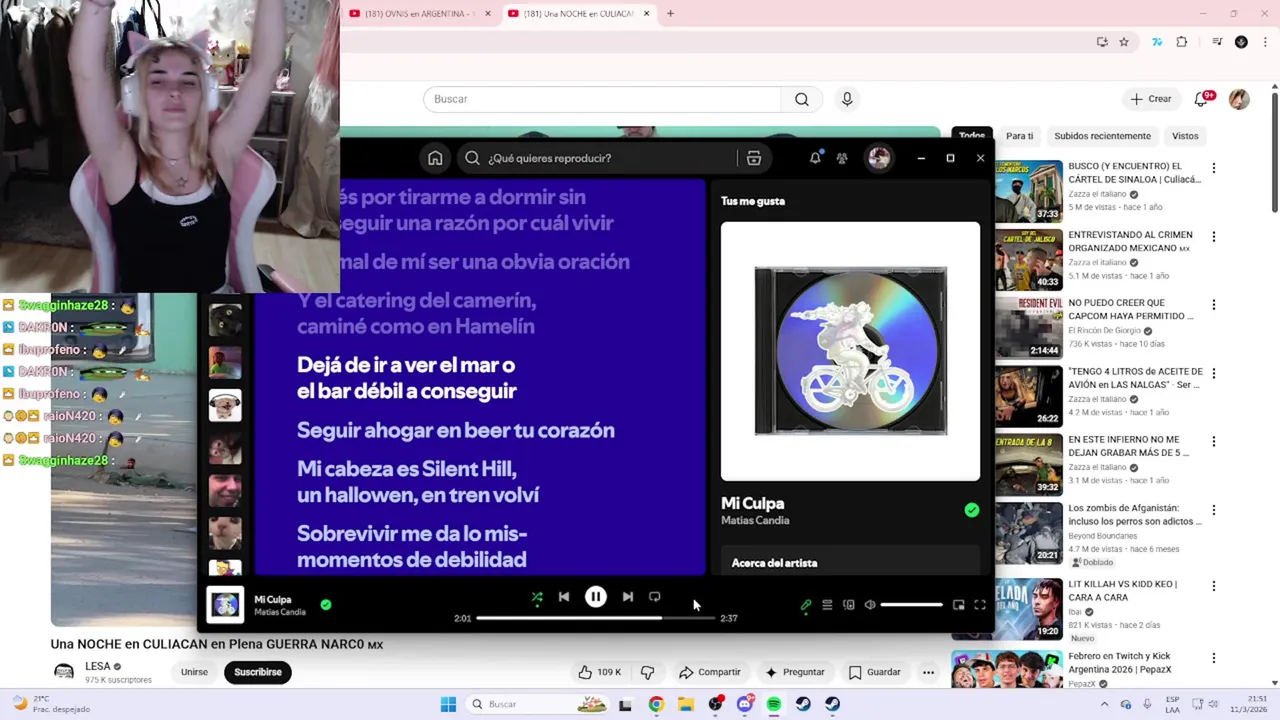This screenshot has width=1280, height=720.
Task: Open options for NO PUEDO CREER QUE CAPCOM video
Action: [1214, 305]
